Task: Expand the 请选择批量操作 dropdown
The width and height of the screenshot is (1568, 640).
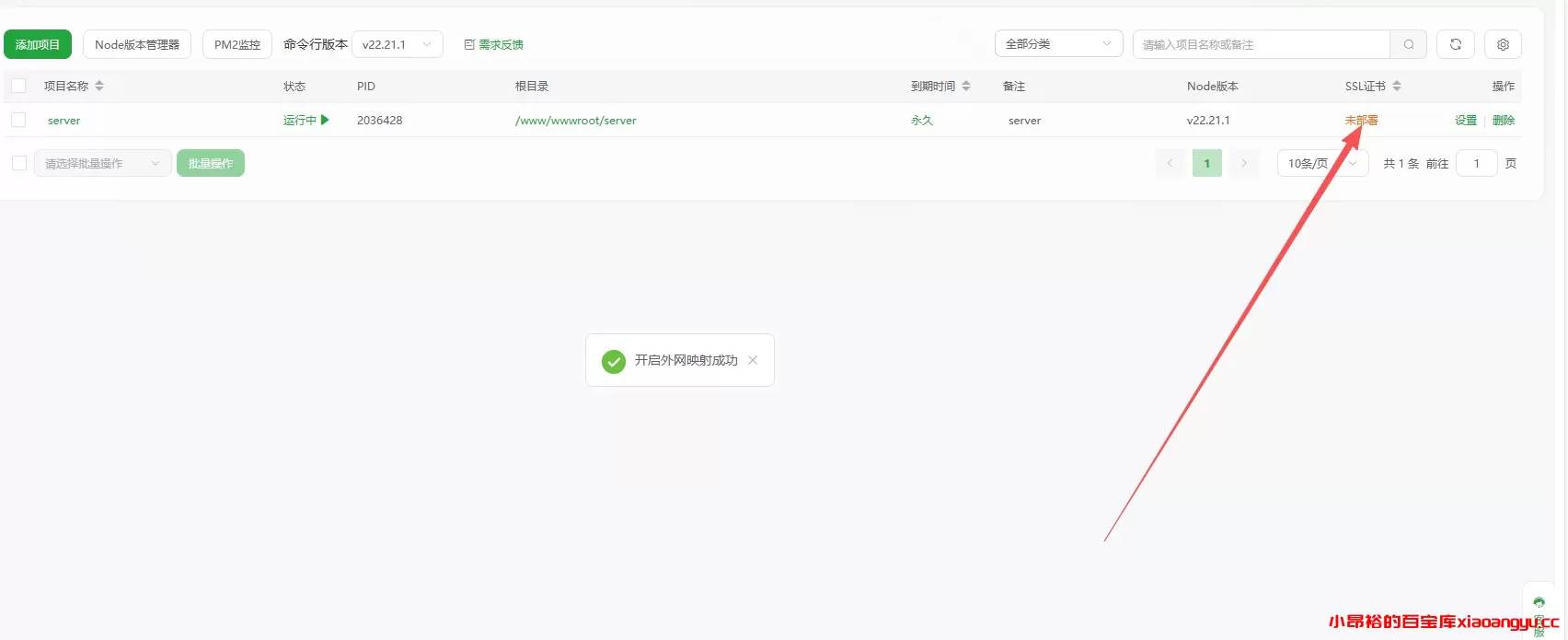Action: [103, 163]
